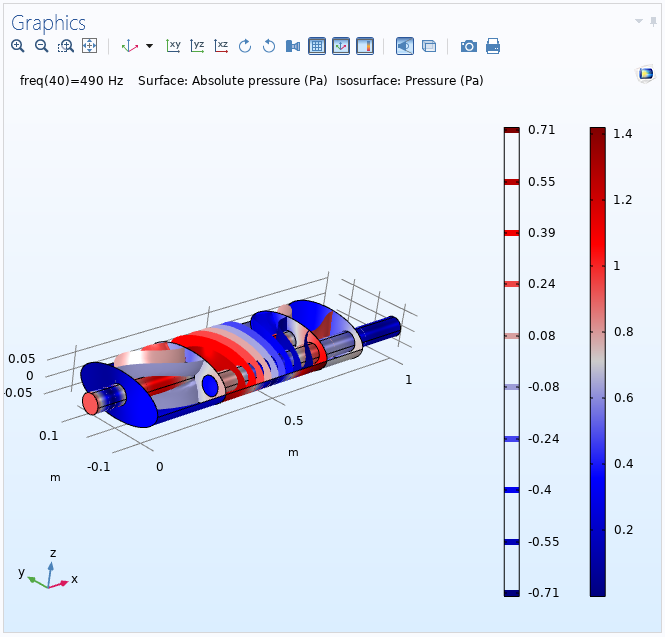This screenshot has height=637, width=665.
Task: Switch to the XY view
Action: 173,46
